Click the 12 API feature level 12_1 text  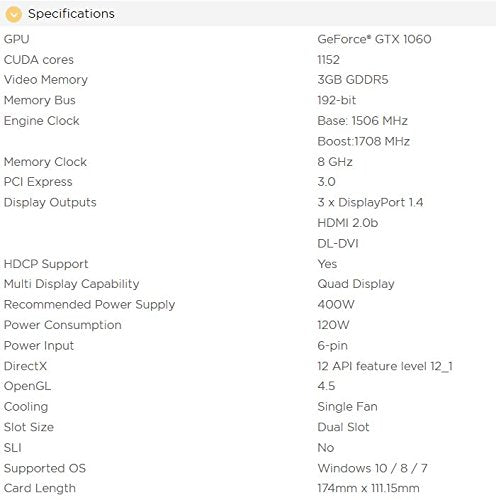click(x=385, y=366)
